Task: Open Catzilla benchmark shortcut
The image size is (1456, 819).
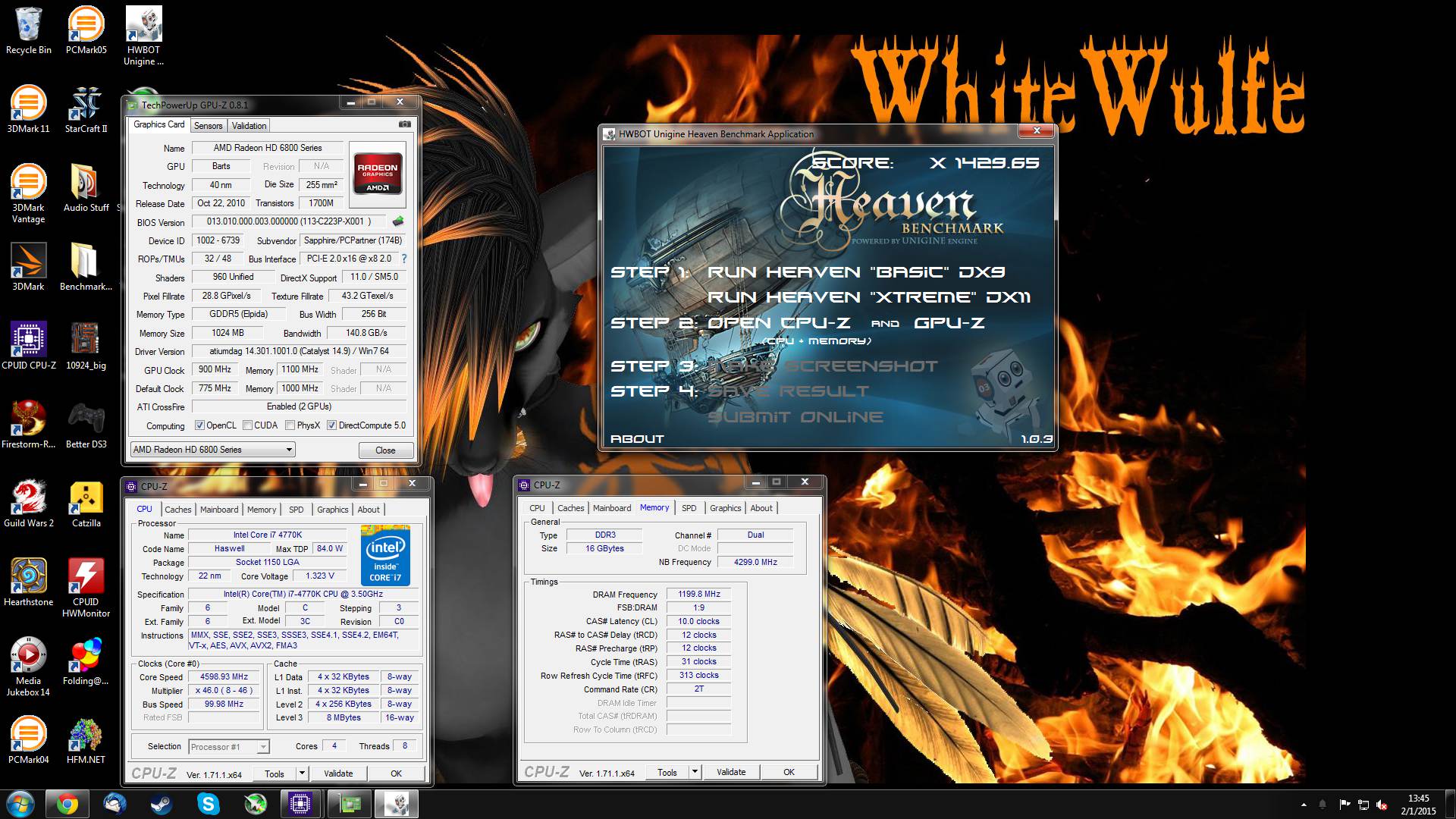Action: click(x=86, y=504)
